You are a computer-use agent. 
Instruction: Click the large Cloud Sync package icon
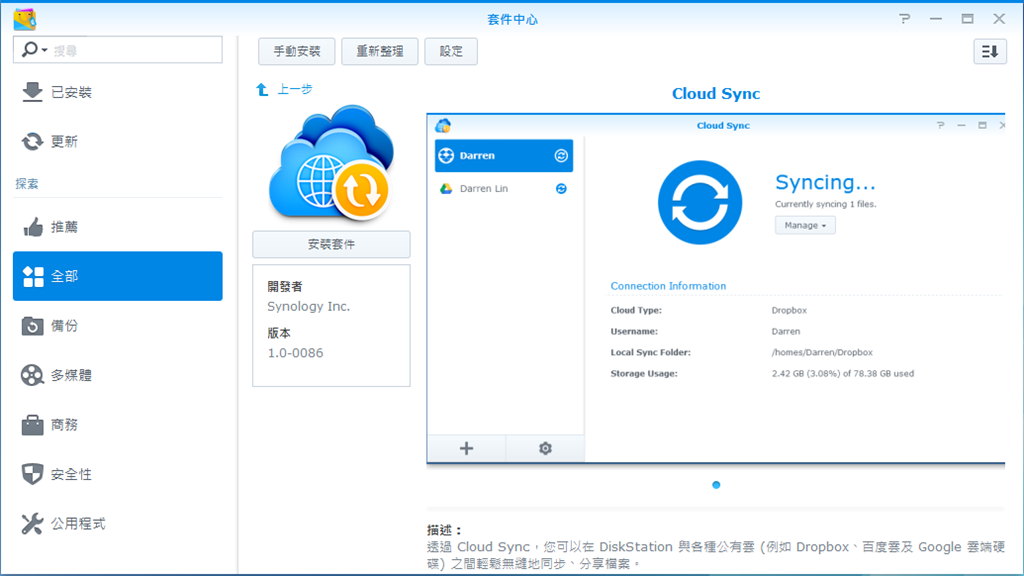coord(331,163)
